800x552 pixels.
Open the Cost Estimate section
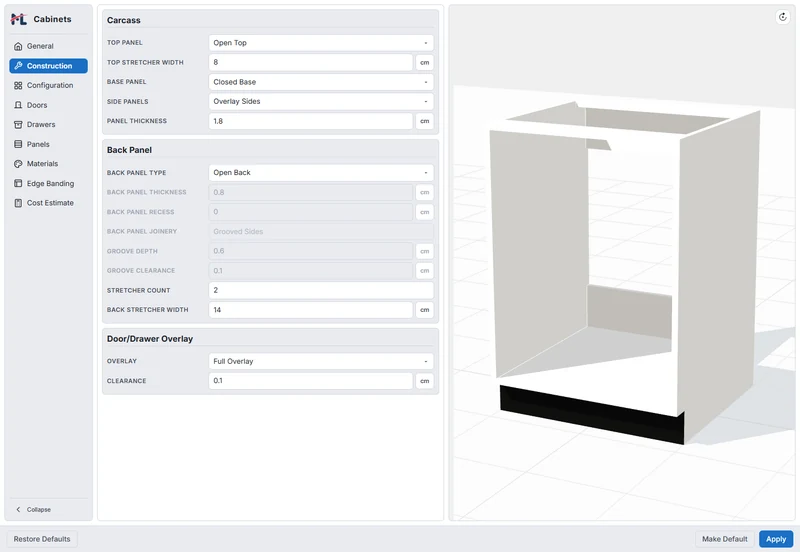(x=48, y=203)
